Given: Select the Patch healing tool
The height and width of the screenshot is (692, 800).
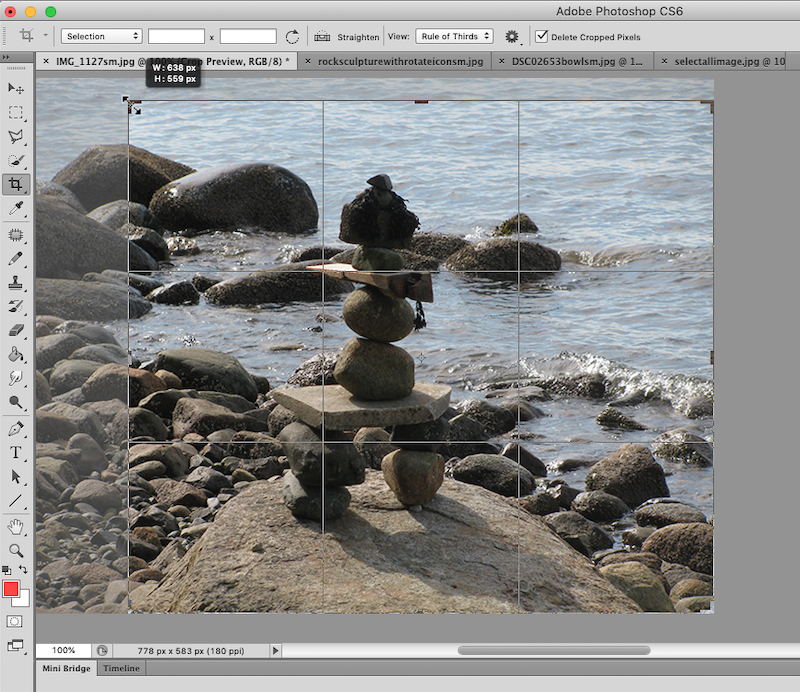Looking at the screenshot, I should point(16,235).
